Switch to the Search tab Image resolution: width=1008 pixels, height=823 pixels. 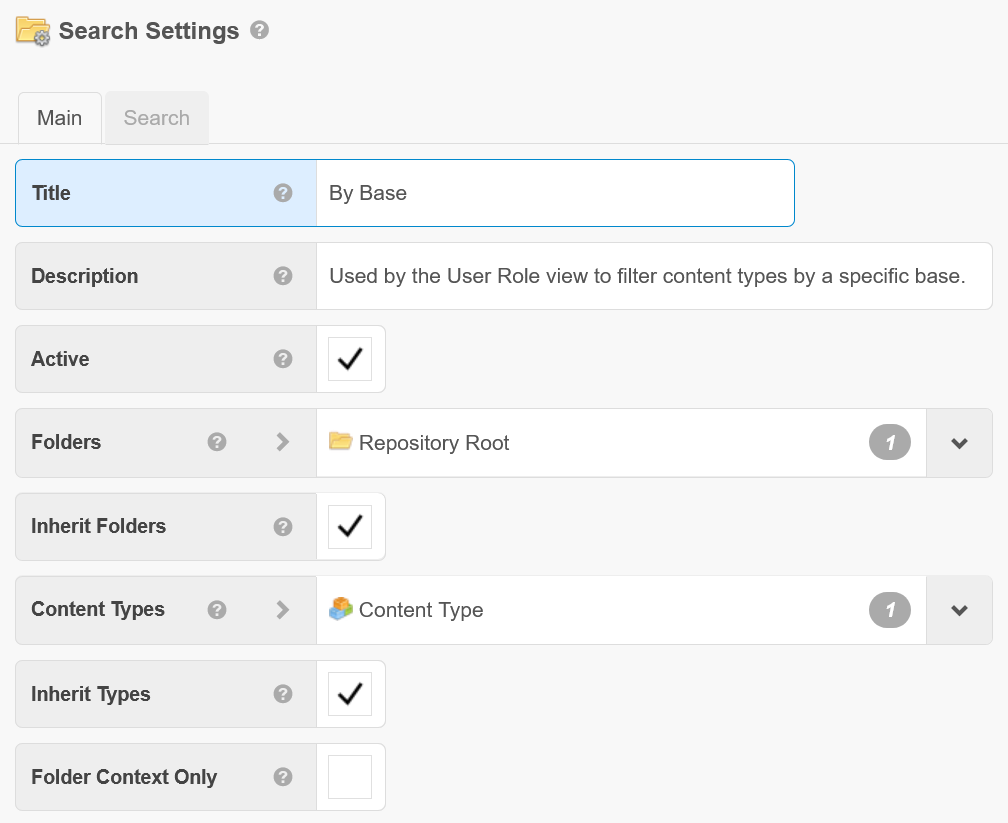point(157,118)
